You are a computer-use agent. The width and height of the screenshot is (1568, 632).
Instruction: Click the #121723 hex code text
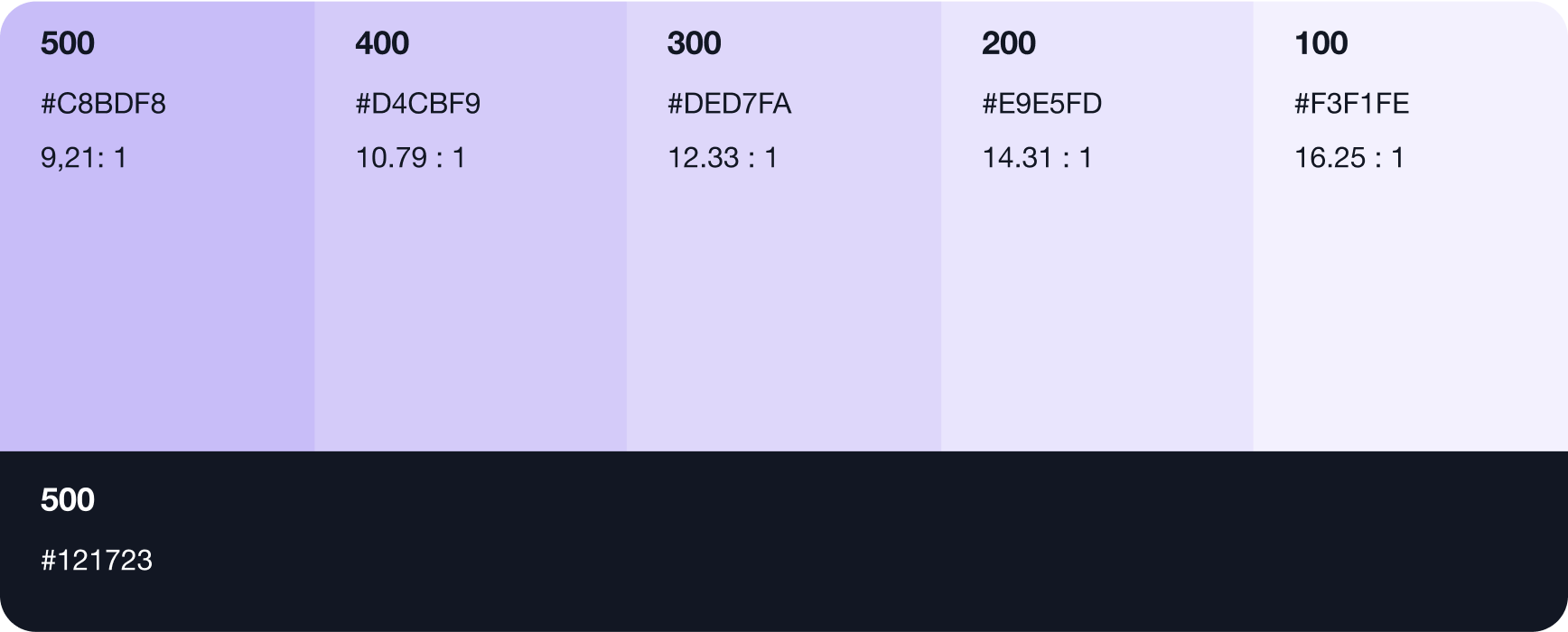(97, 561)
